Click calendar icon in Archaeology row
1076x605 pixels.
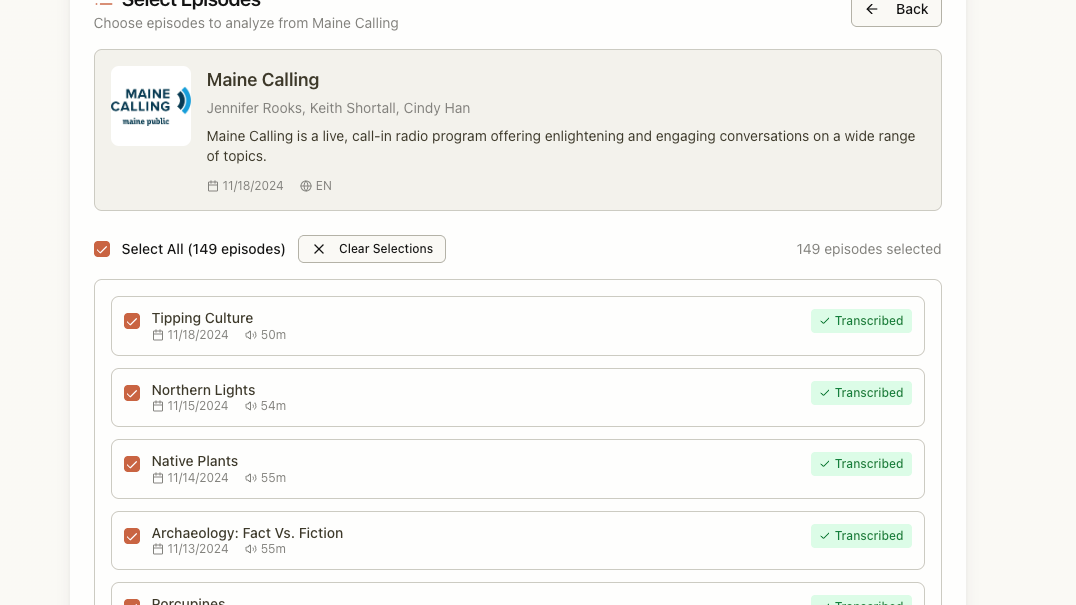(x=158, y=549)
